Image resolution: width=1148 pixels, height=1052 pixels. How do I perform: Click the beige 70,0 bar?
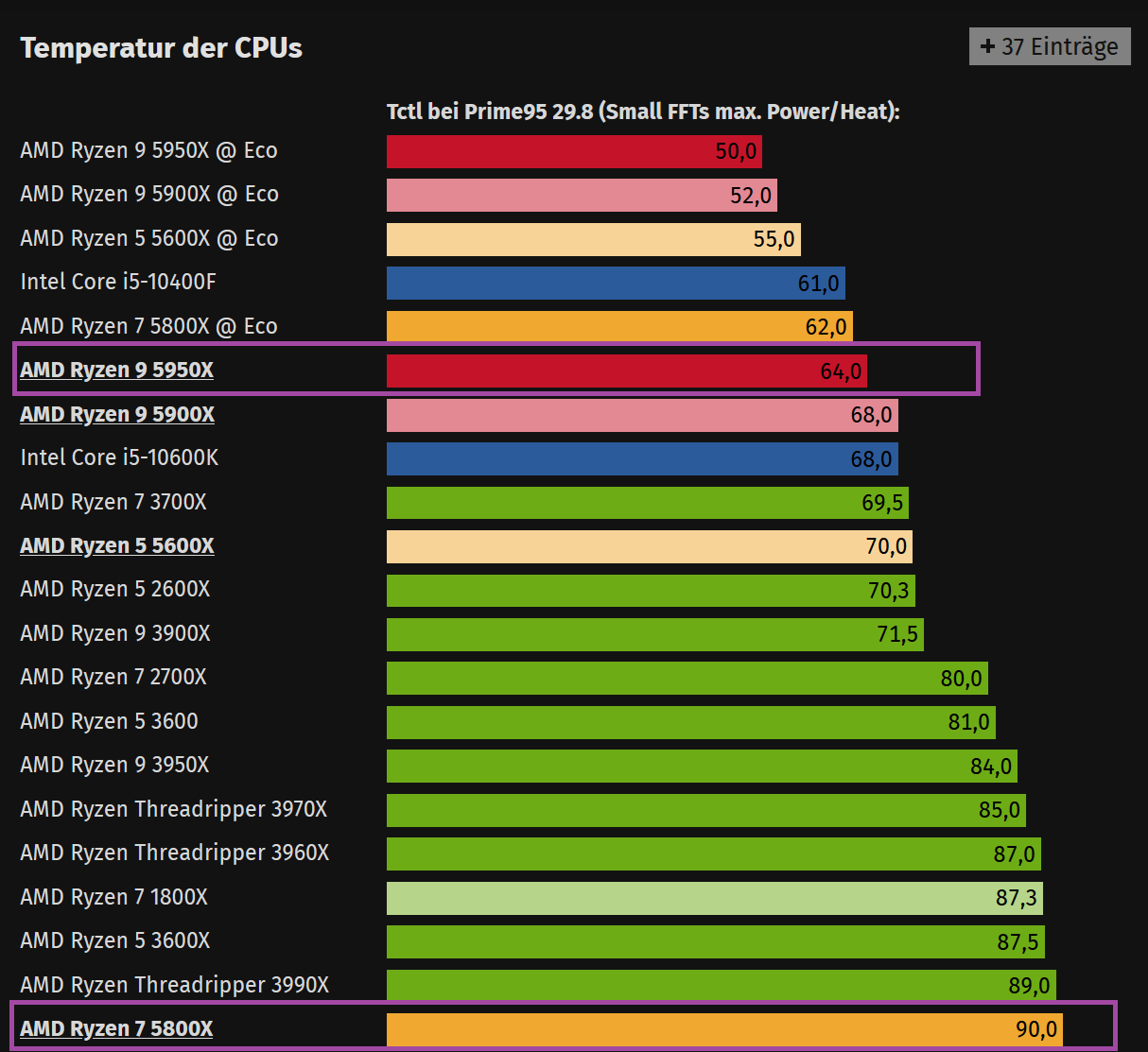tap(650, 547)
